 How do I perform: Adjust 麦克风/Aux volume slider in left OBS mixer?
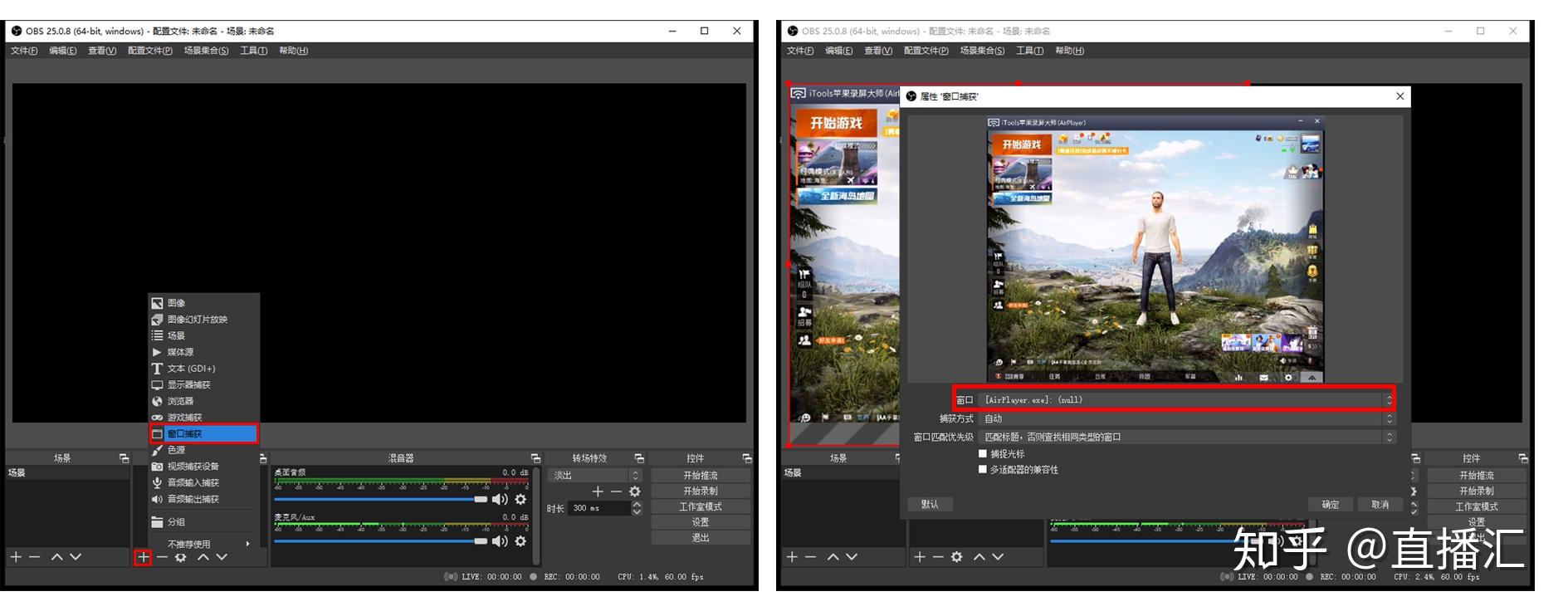click(381, 541)
